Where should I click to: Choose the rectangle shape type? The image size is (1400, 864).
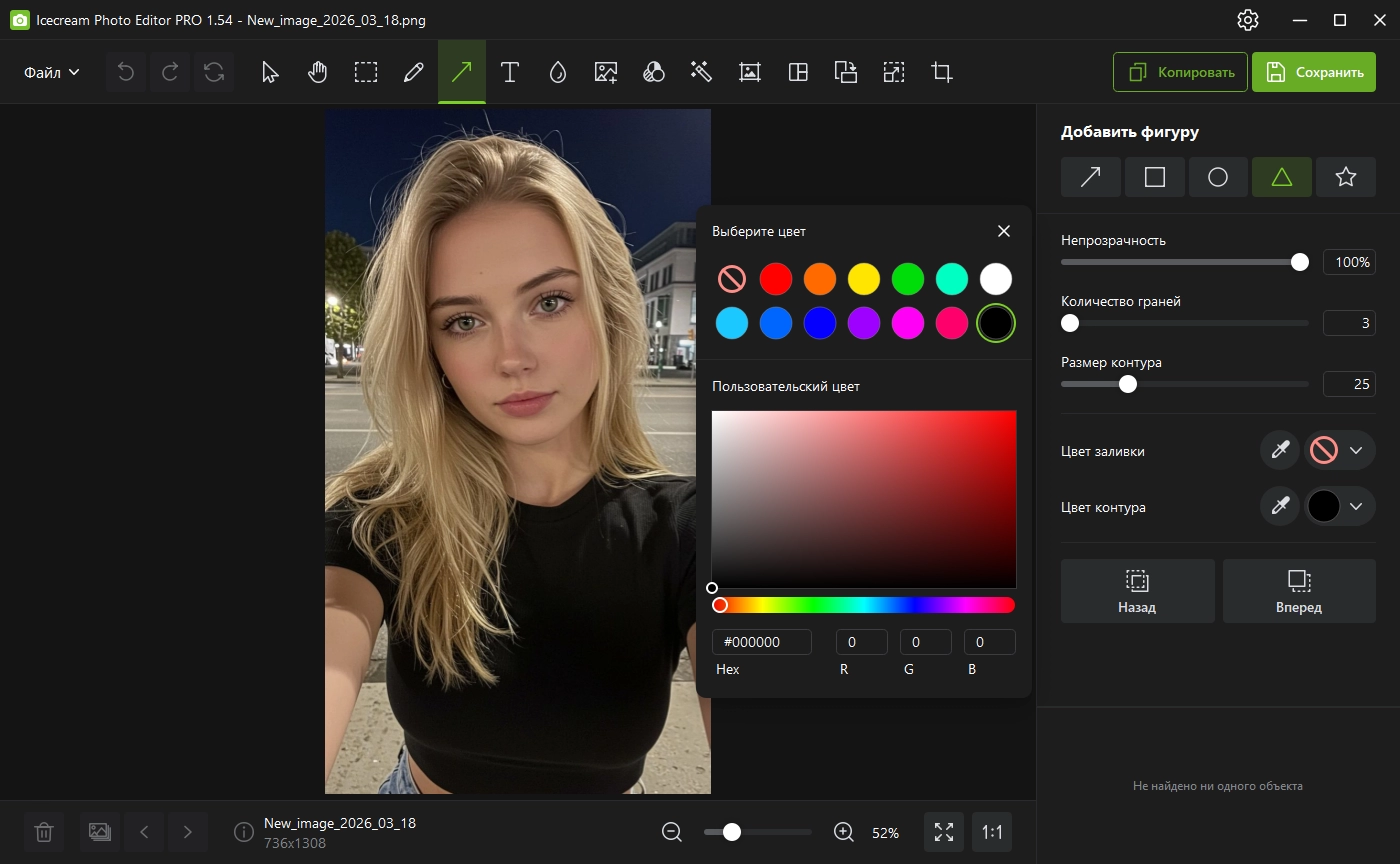(x=1154, y=177)
